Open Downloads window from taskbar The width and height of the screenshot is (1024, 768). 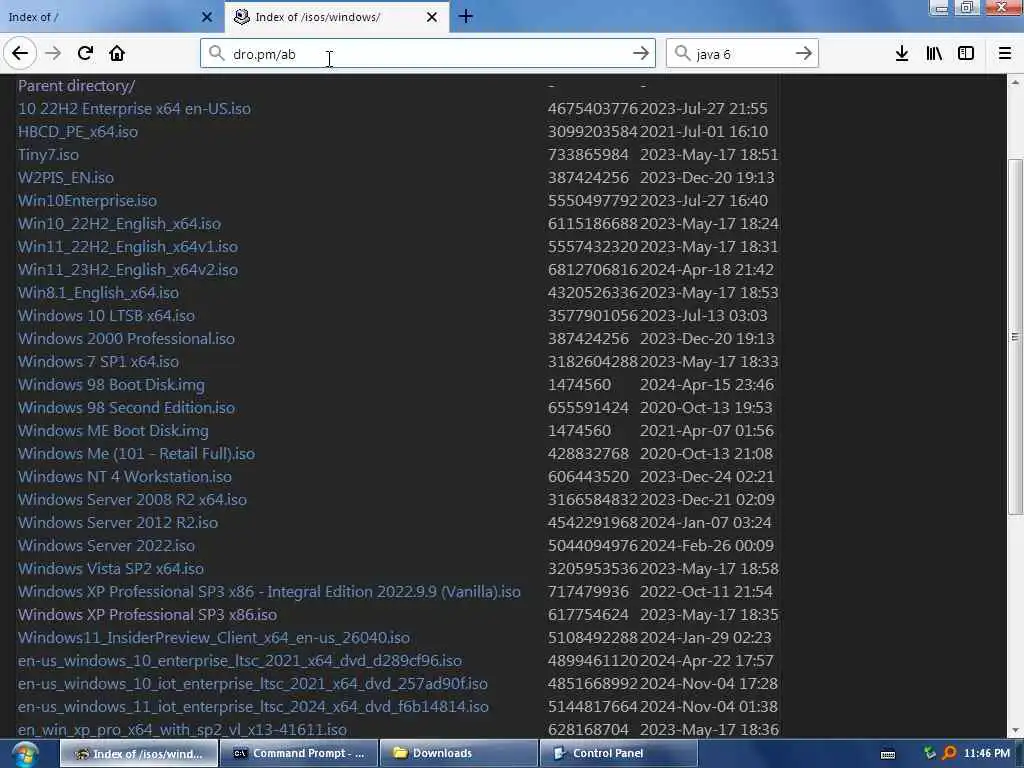pos(459,753)
